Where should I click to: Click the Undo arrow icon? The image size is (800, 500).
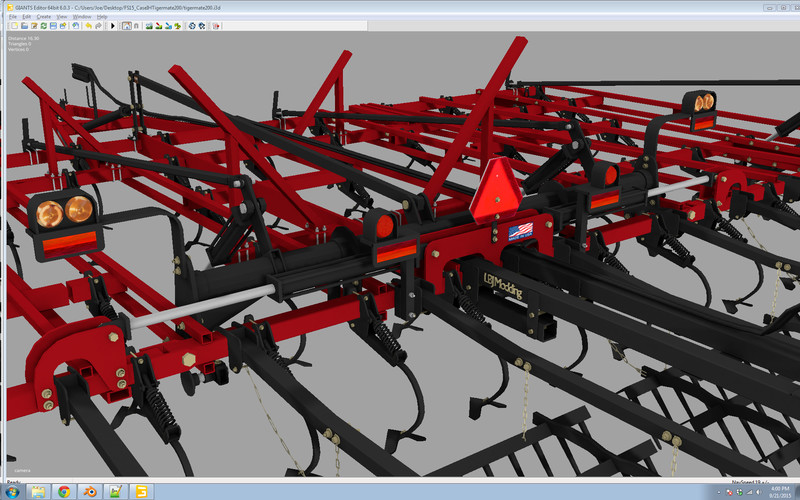click(89, 25)
